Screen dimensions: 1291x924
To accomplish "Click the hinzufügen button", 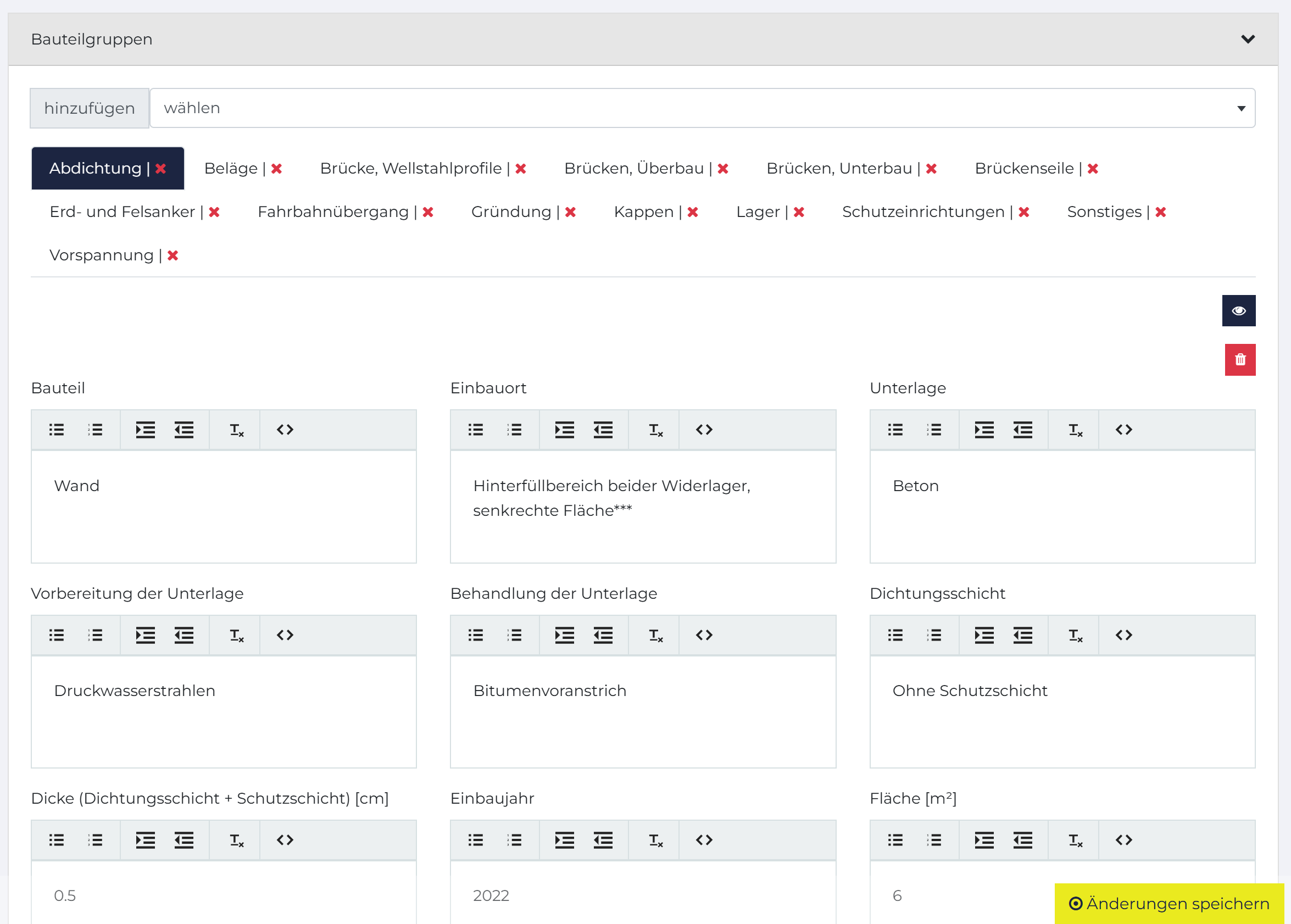I will point(90,108).
